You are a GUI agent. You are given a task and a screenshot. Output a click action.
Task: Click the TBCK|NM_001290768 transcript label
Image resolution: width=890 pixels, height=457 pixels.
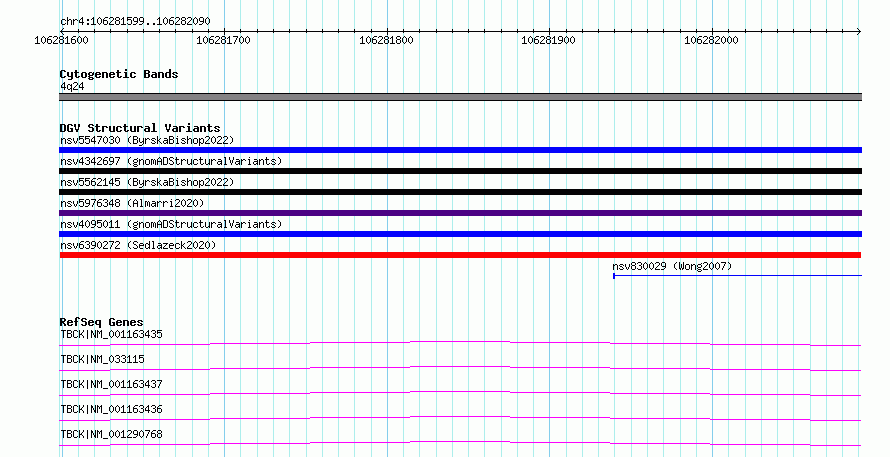pyautogui.click(x=111, y=434)
